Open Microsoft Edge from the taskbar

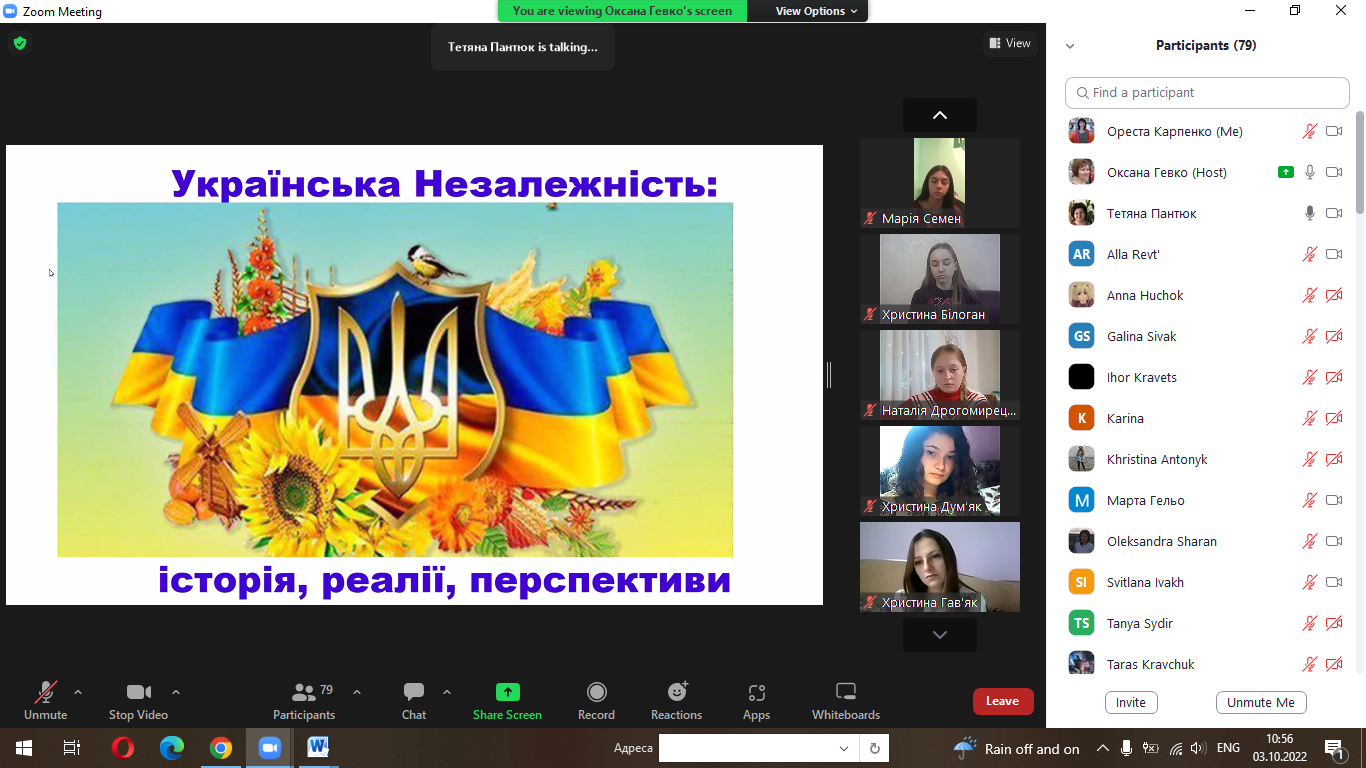(172, 748)
